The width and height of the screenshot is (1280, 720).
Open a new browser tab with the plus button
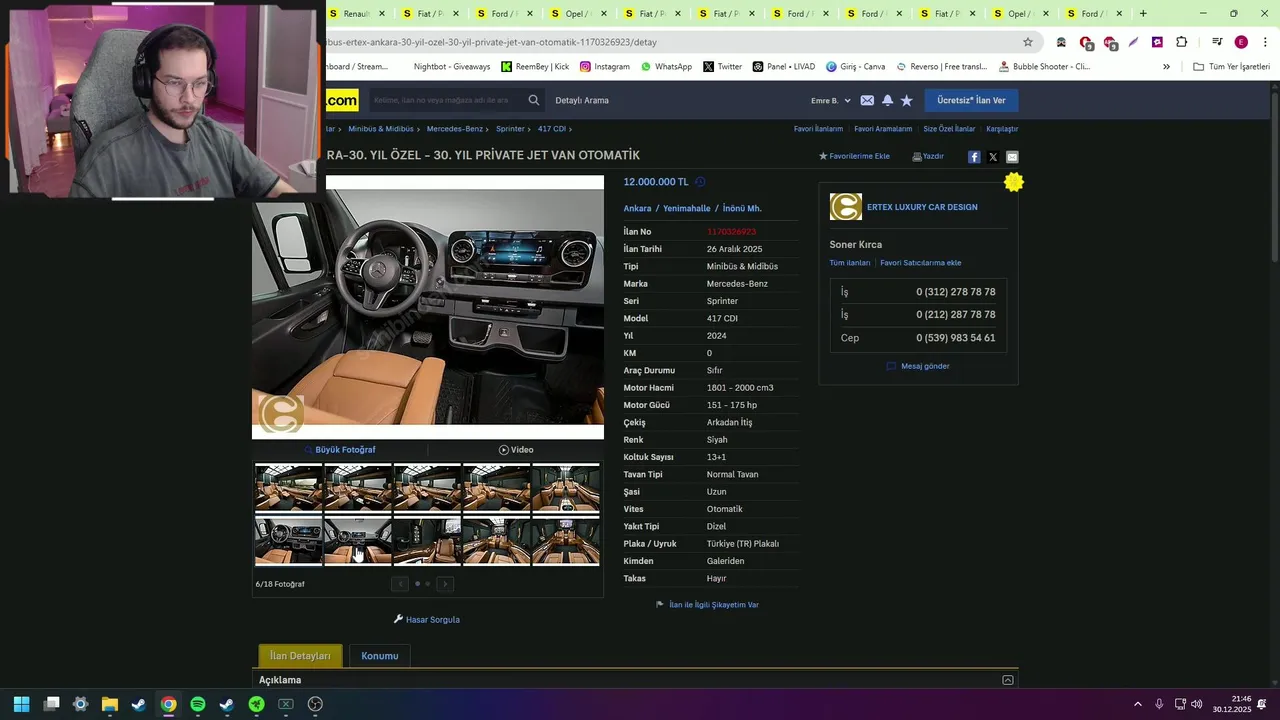[x=1143, y=14]
